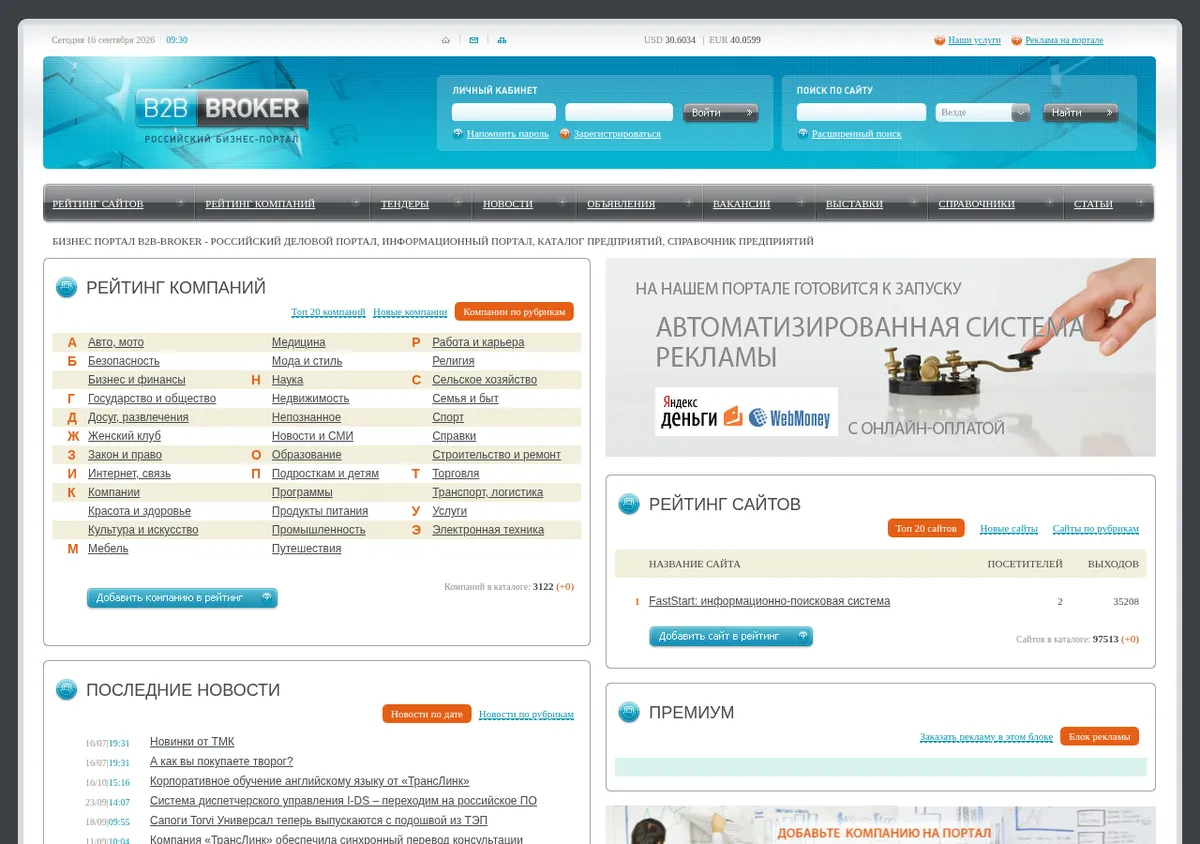Open the Везде search scope dropdown
This screenshot has width=1200, height=844.
coord(983,113)
